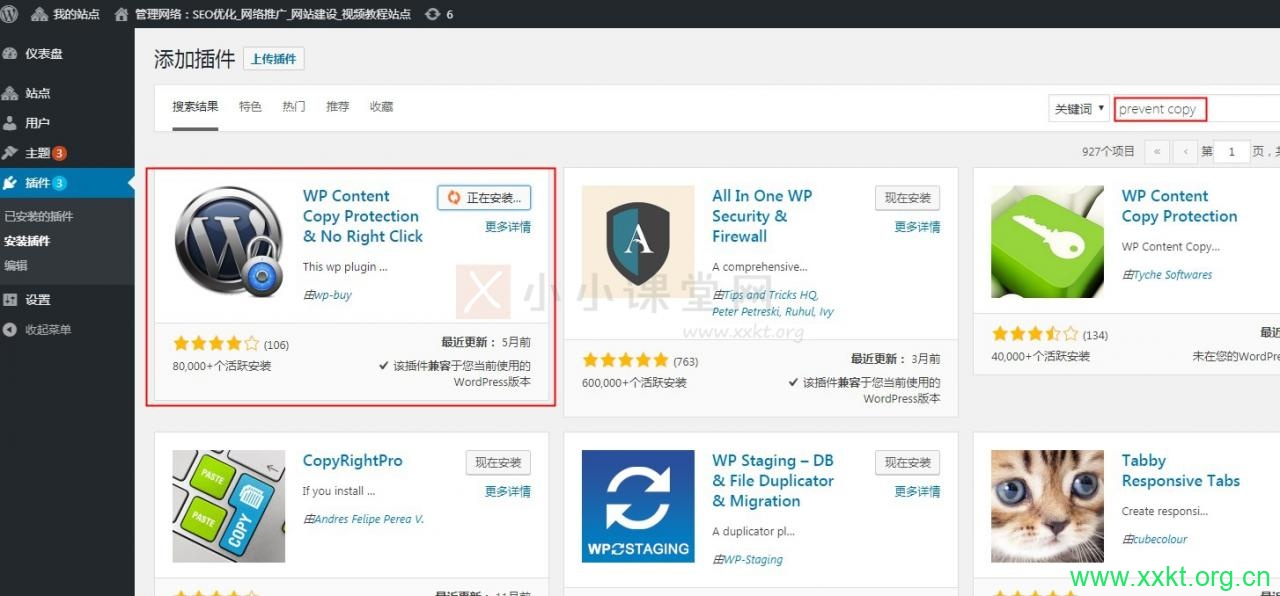Open the 关键词 search type dropdown
This screenshot has height=596, width=1280.
coord(1079,109)
